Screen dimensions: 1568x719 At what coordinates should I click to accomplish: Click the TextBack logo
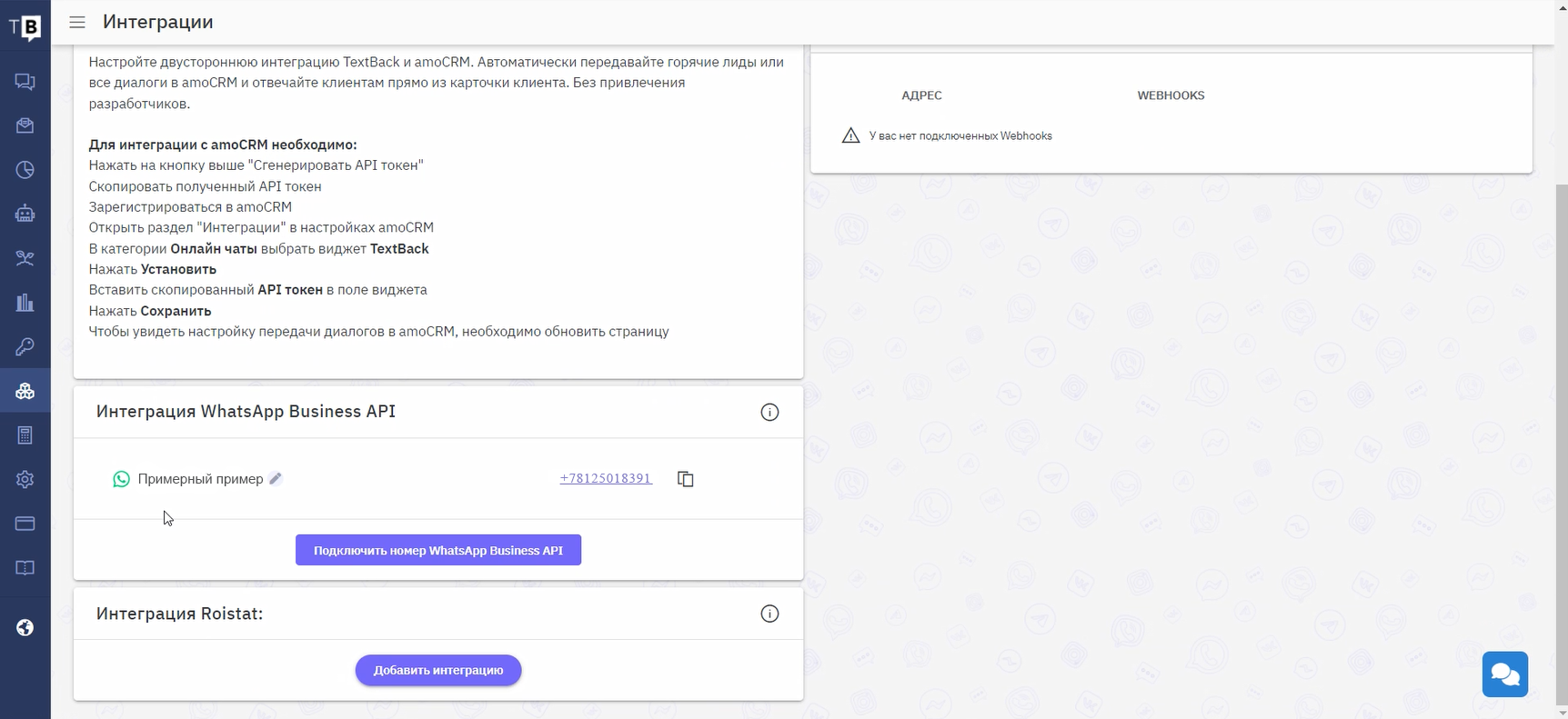[25, 26]
